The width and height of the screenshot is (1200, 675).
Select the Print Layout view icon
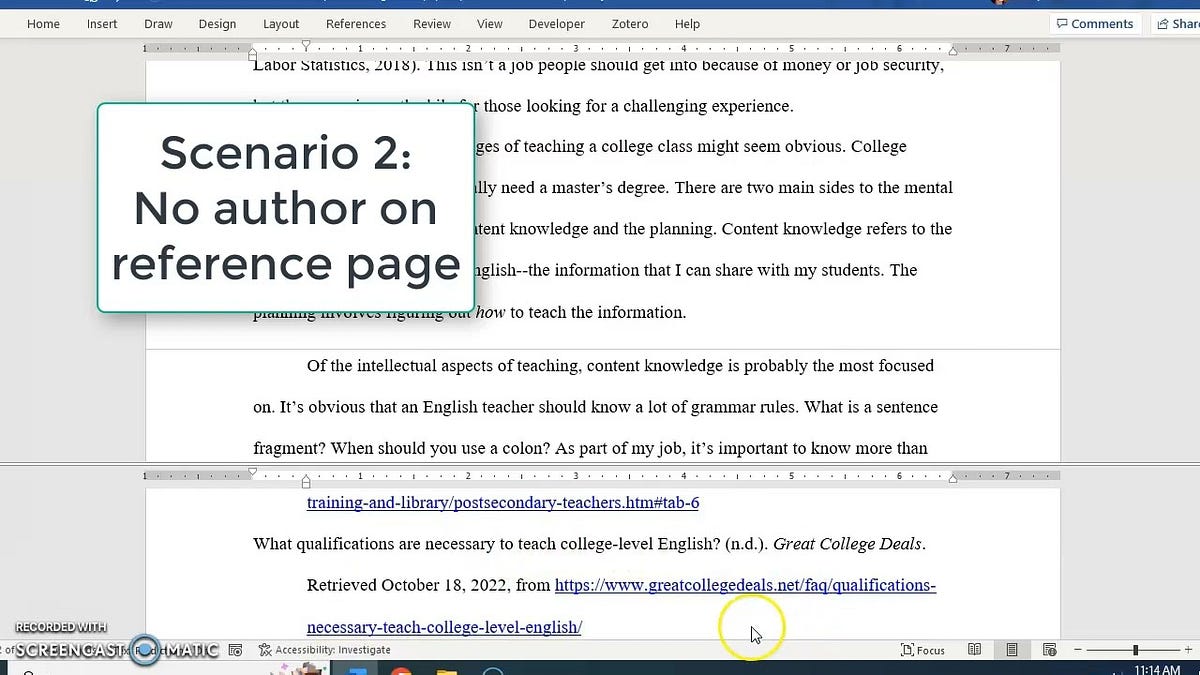click(1012, 650)
